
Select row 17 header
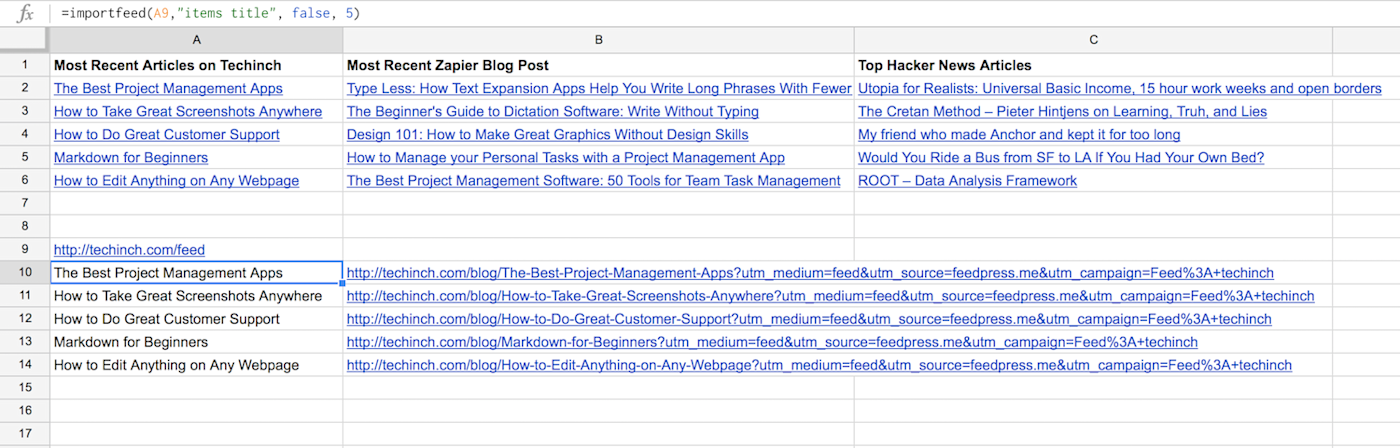coord(25,434)
